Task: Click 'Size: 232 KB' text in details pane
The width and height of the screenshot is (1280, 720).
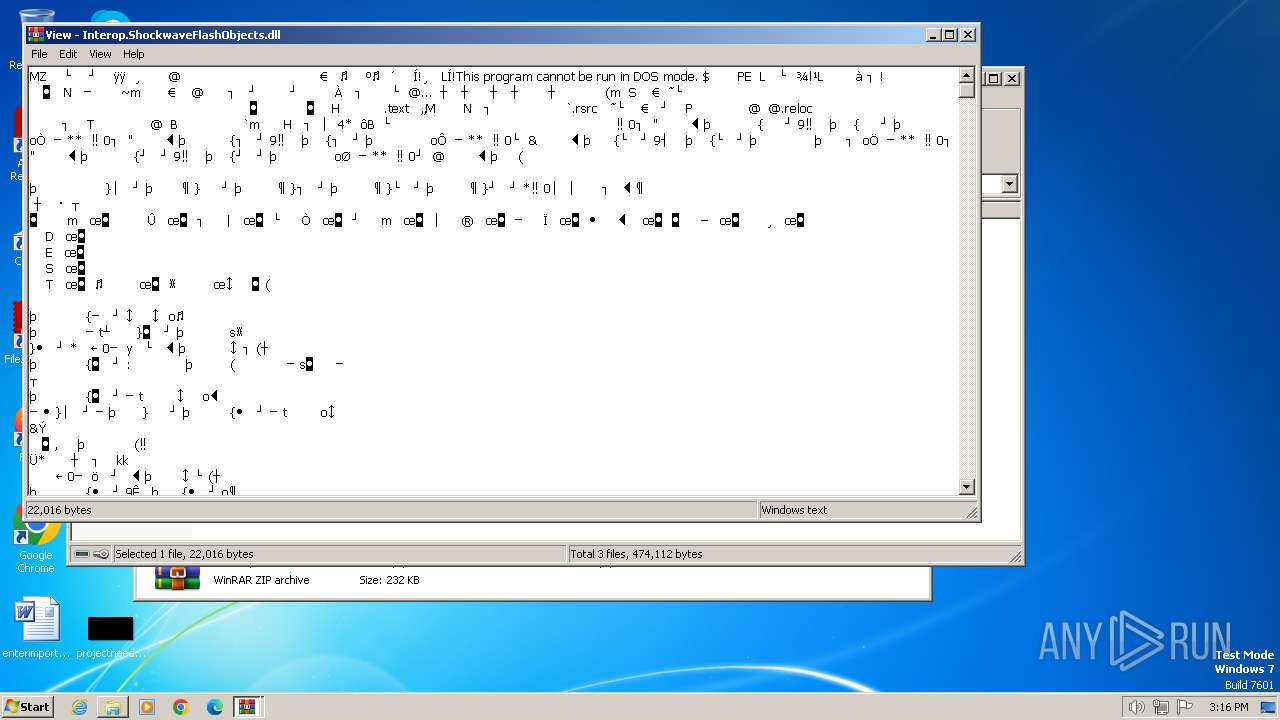Action: tap(389, 580)
